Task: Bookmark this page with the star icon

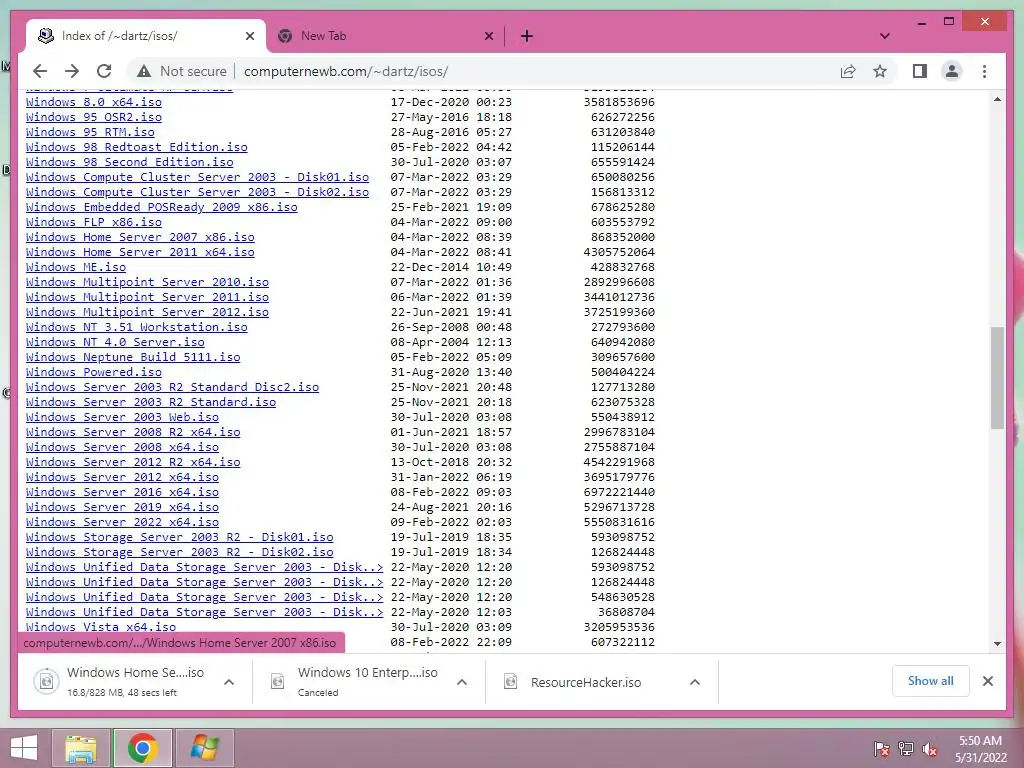Action: coord(880,71)
